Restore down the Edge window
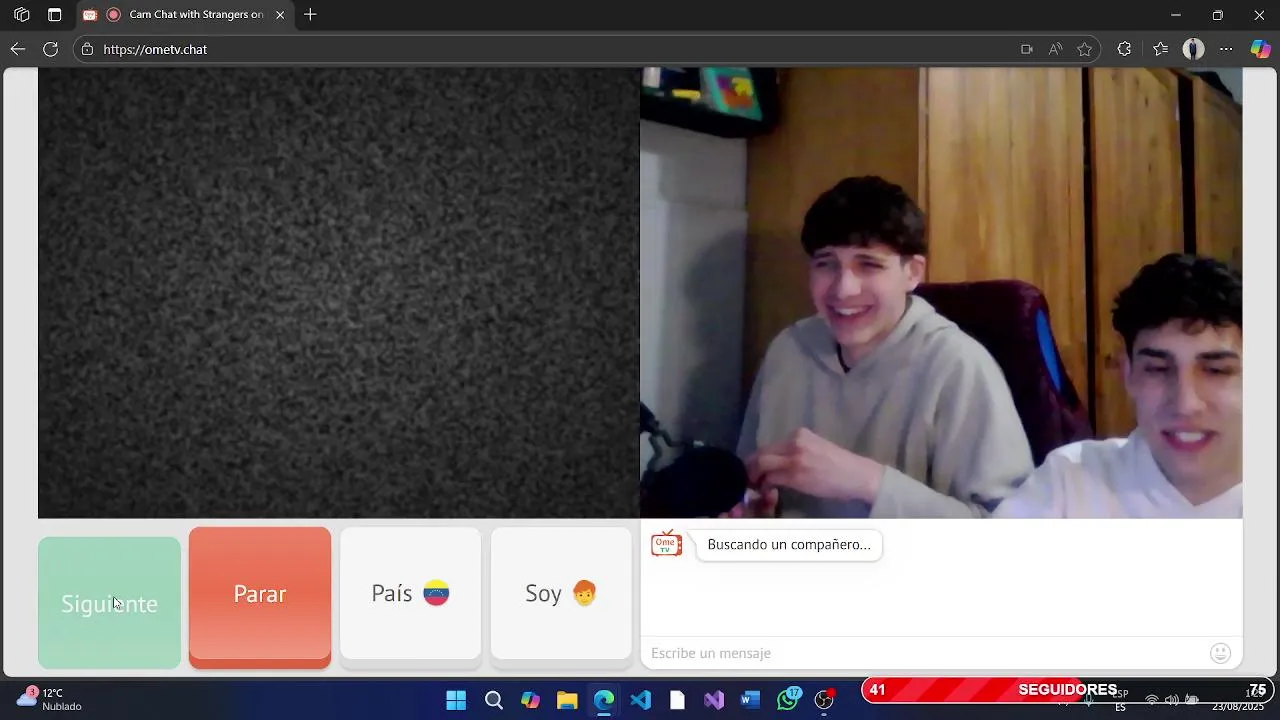Screen dimensions: 1280x720 [x=1217, y=15]
